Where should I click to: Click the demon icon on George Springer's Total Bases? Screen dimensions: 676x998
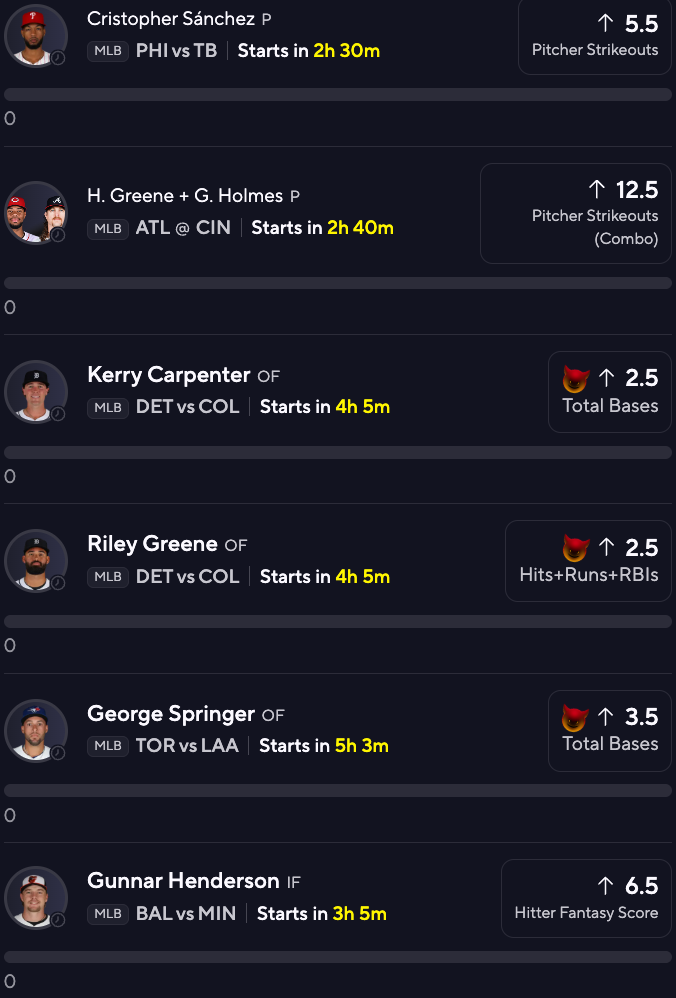(575, 717)
